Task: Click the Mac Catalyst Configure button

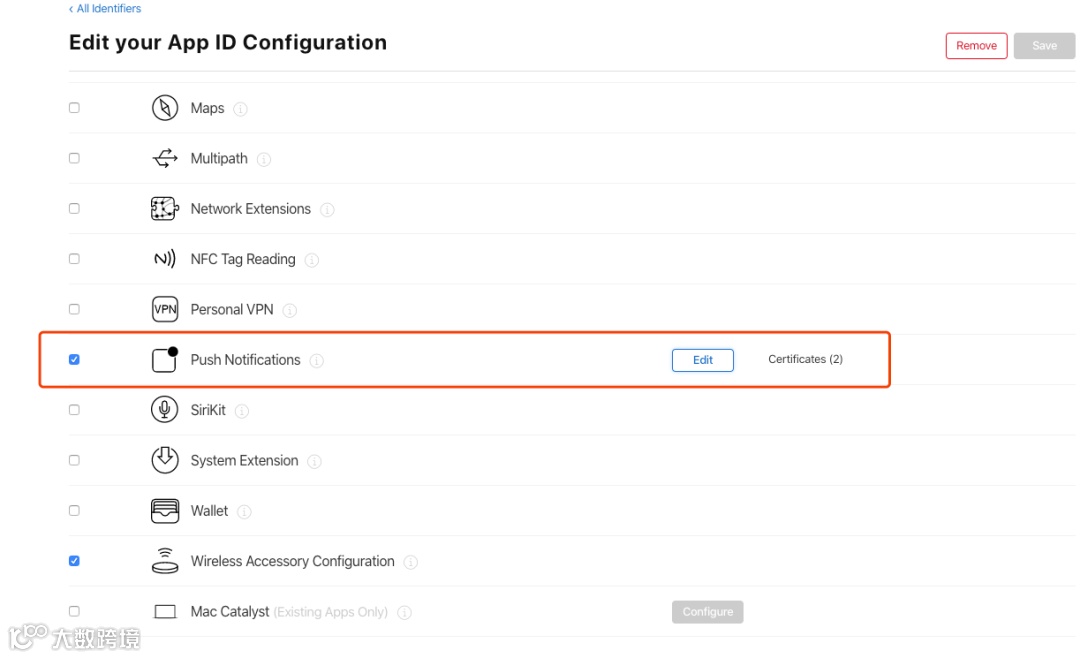Action: click(x=708, y=612)
